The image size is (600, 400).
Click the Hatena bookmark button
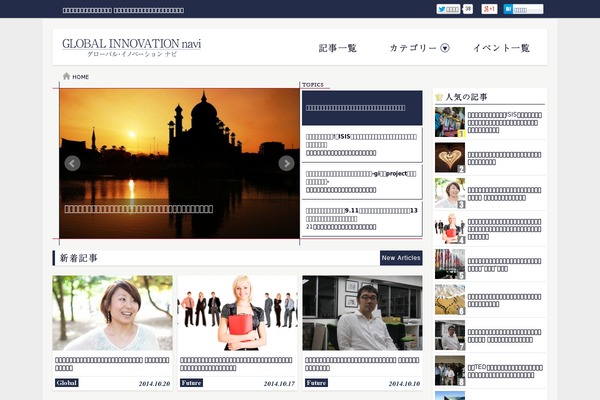(523, 9)
